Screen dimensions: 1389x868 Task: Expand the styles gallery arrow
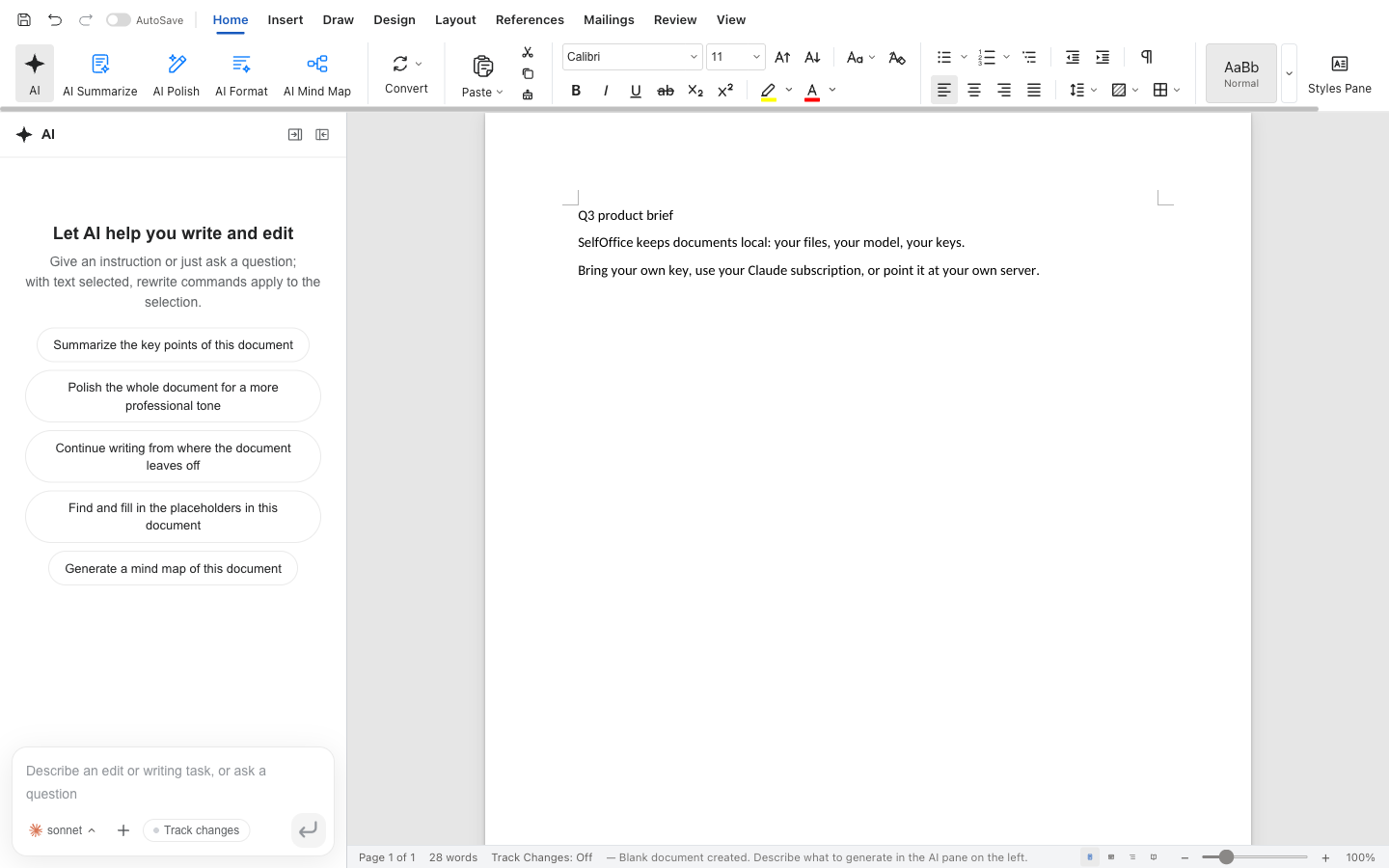[1289, 73]
